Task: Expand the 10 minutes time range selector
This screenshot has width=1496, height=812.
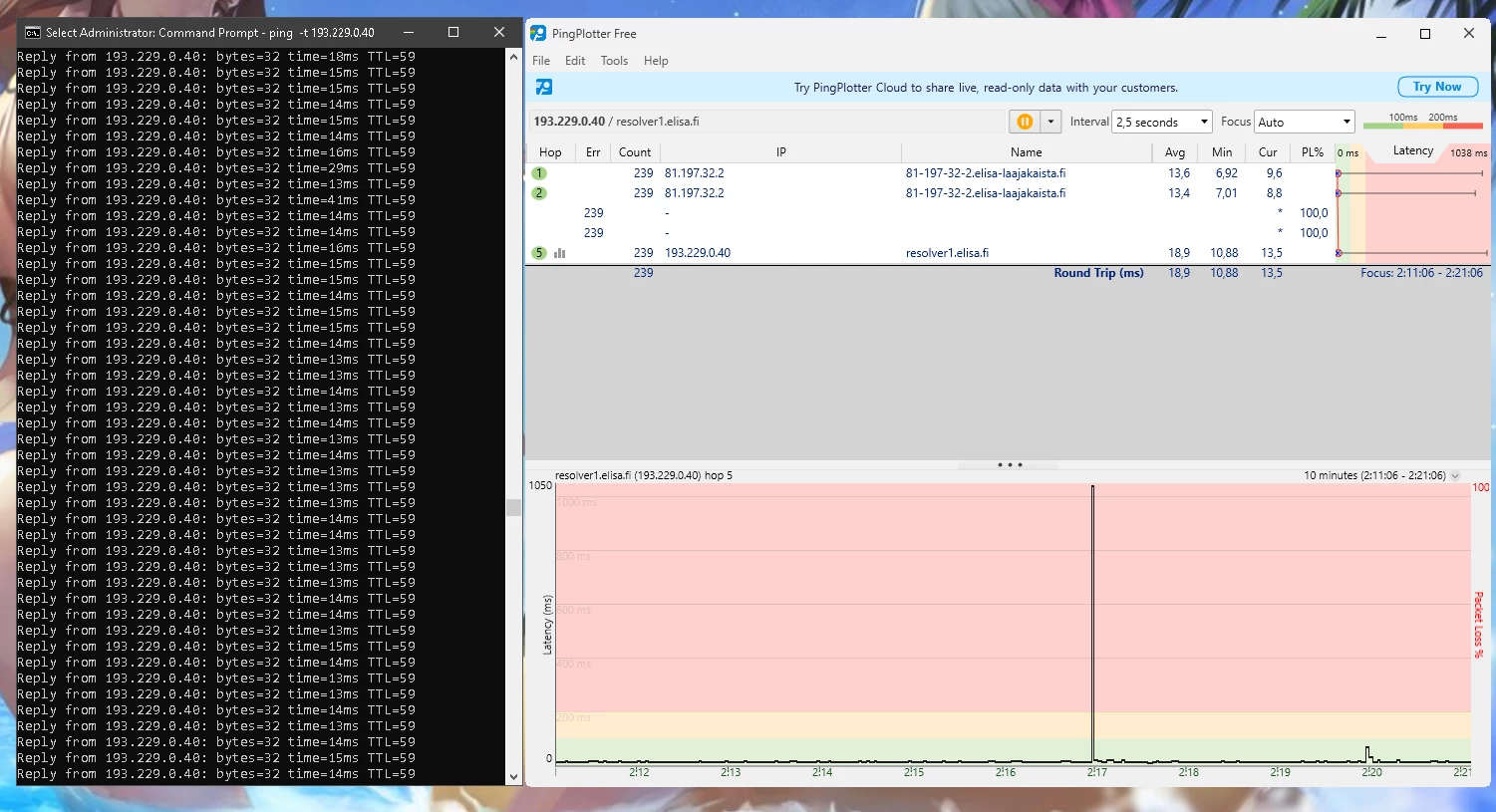Action: (1455, 475)
